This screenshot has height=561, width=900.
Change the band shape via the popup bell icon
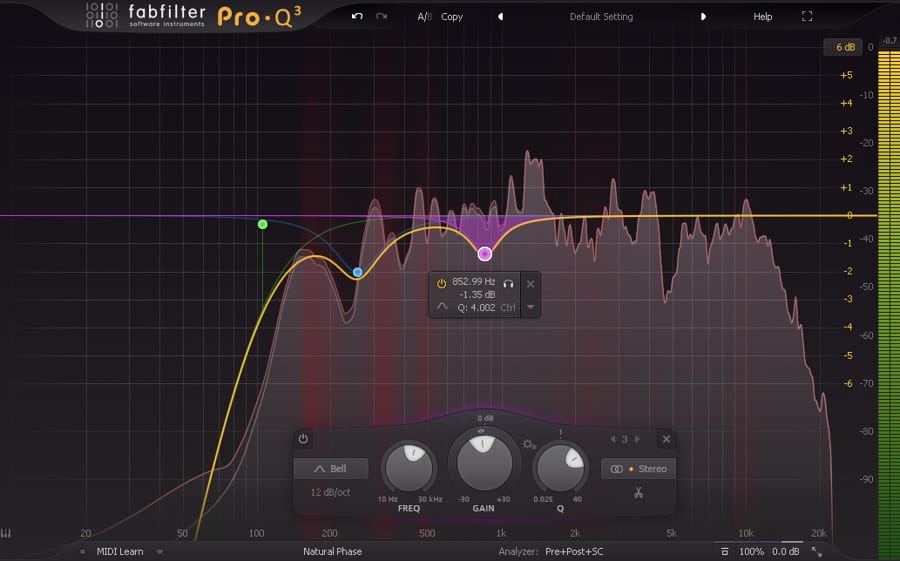(441, 307)
